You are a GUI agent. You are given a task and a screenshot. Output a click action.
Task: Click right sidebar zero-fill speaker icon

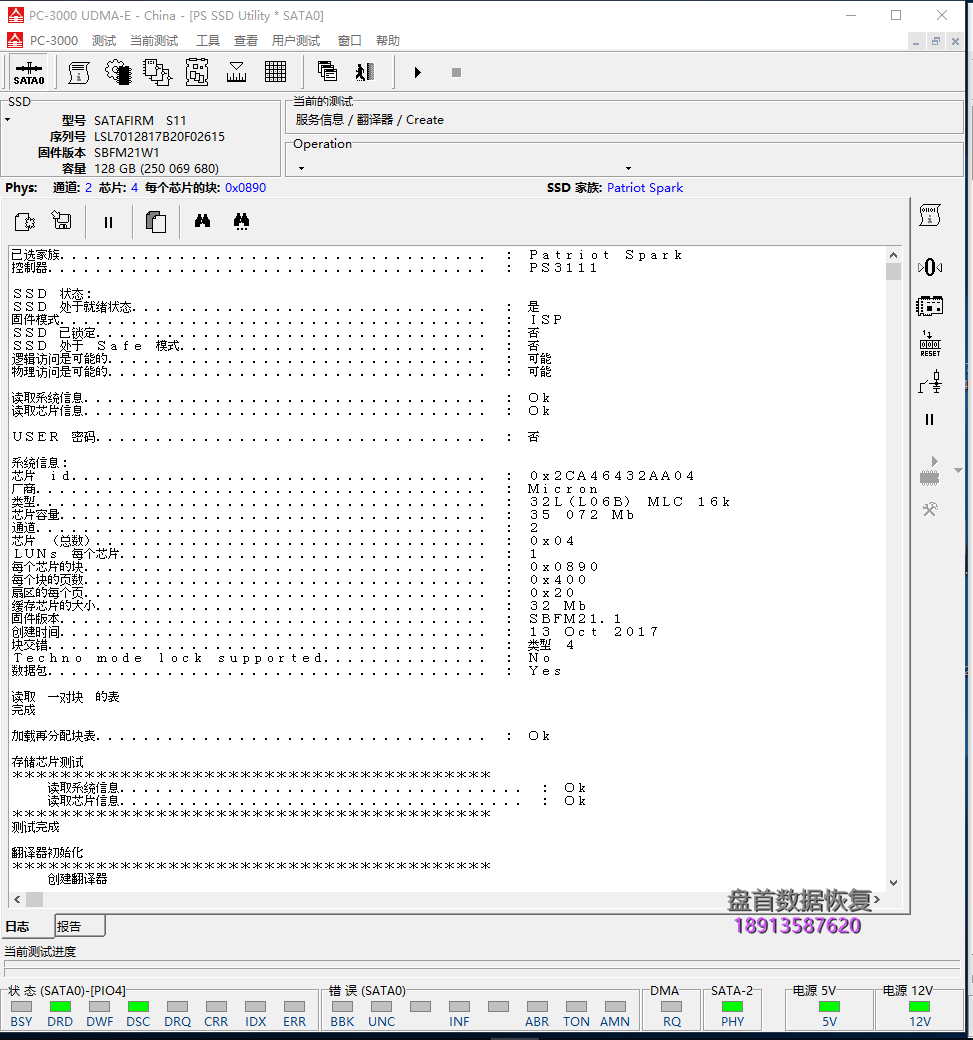pos(930,267)
